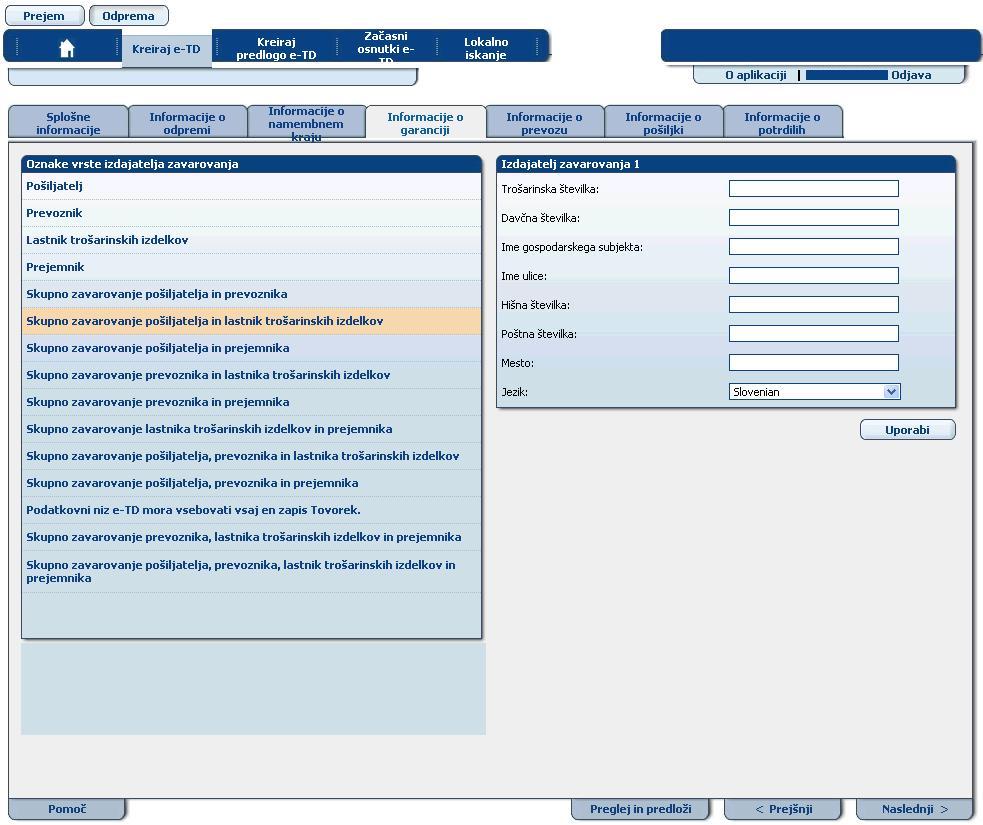The width and height of the screenshot is (983, 825).
Task: Open the Jezik language dropdown
Action: [x=814, y=392]
